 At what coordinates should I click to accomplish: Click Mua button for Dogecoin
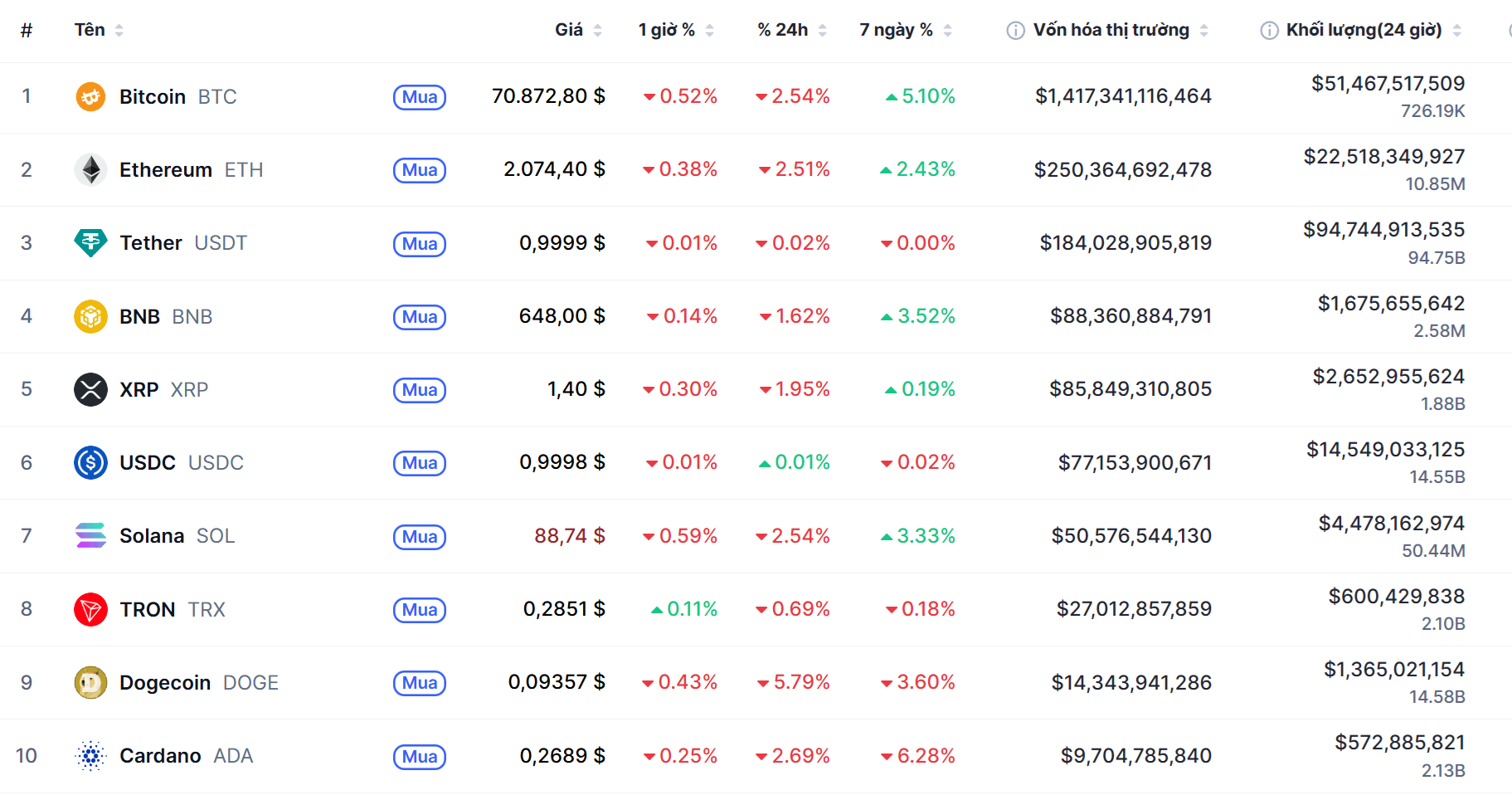pos(420,683)
